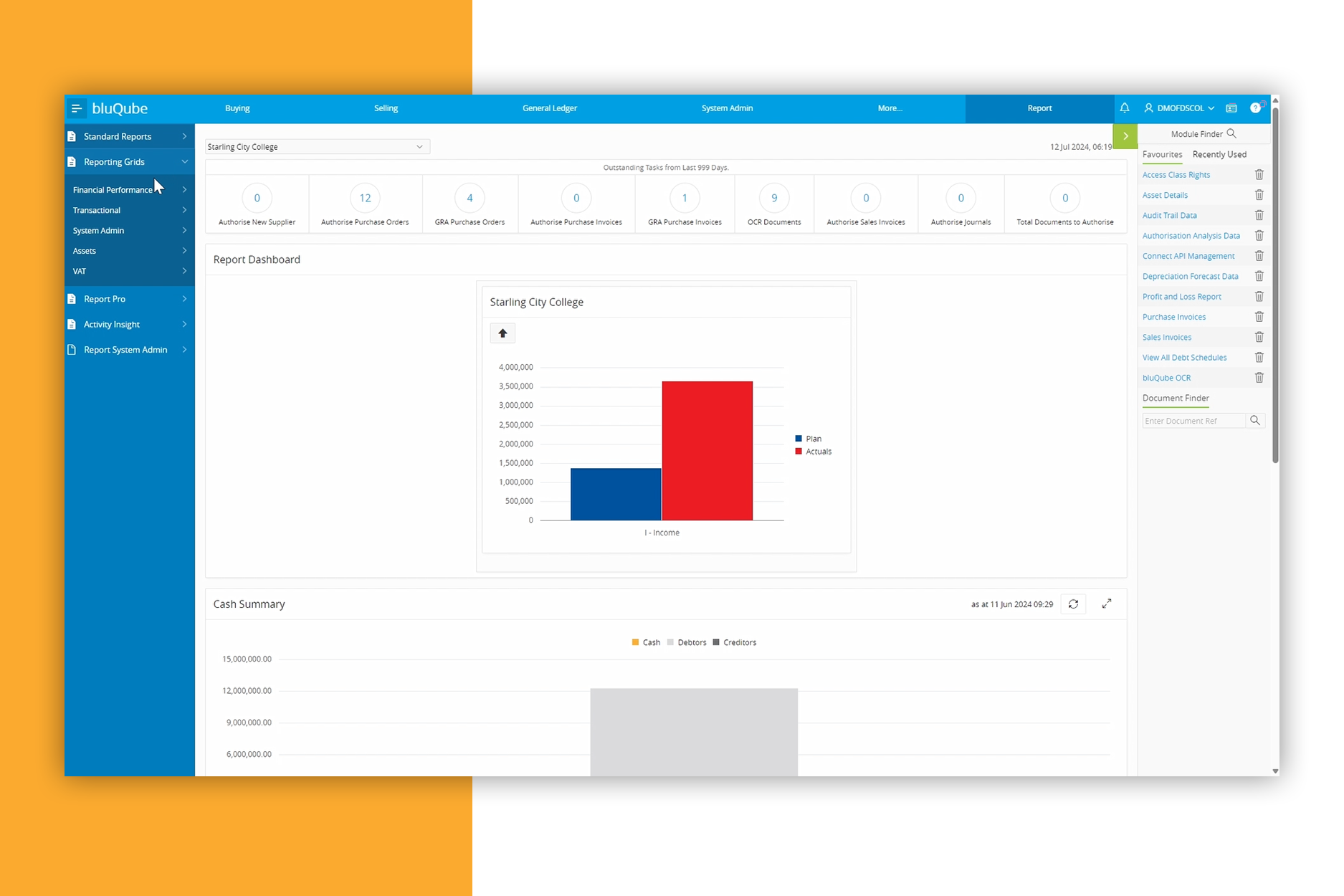Click the Authorise Purchase Orders count
Image resolution: width=1344 pixels, height=896 pixels.
[x=365, y=199]
